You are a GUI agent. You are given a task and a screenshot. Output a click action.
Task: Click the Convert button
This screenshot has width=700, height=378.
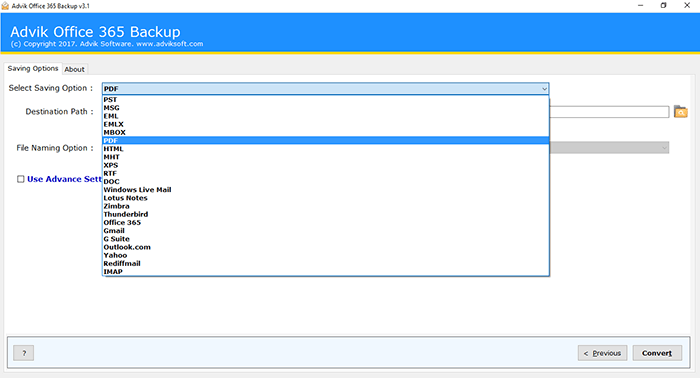click(x=657, y=353)
